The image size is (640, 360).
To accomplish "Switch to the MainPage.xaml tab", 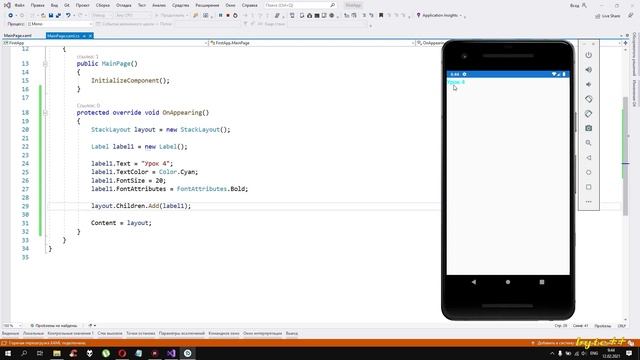I will 18,36.
